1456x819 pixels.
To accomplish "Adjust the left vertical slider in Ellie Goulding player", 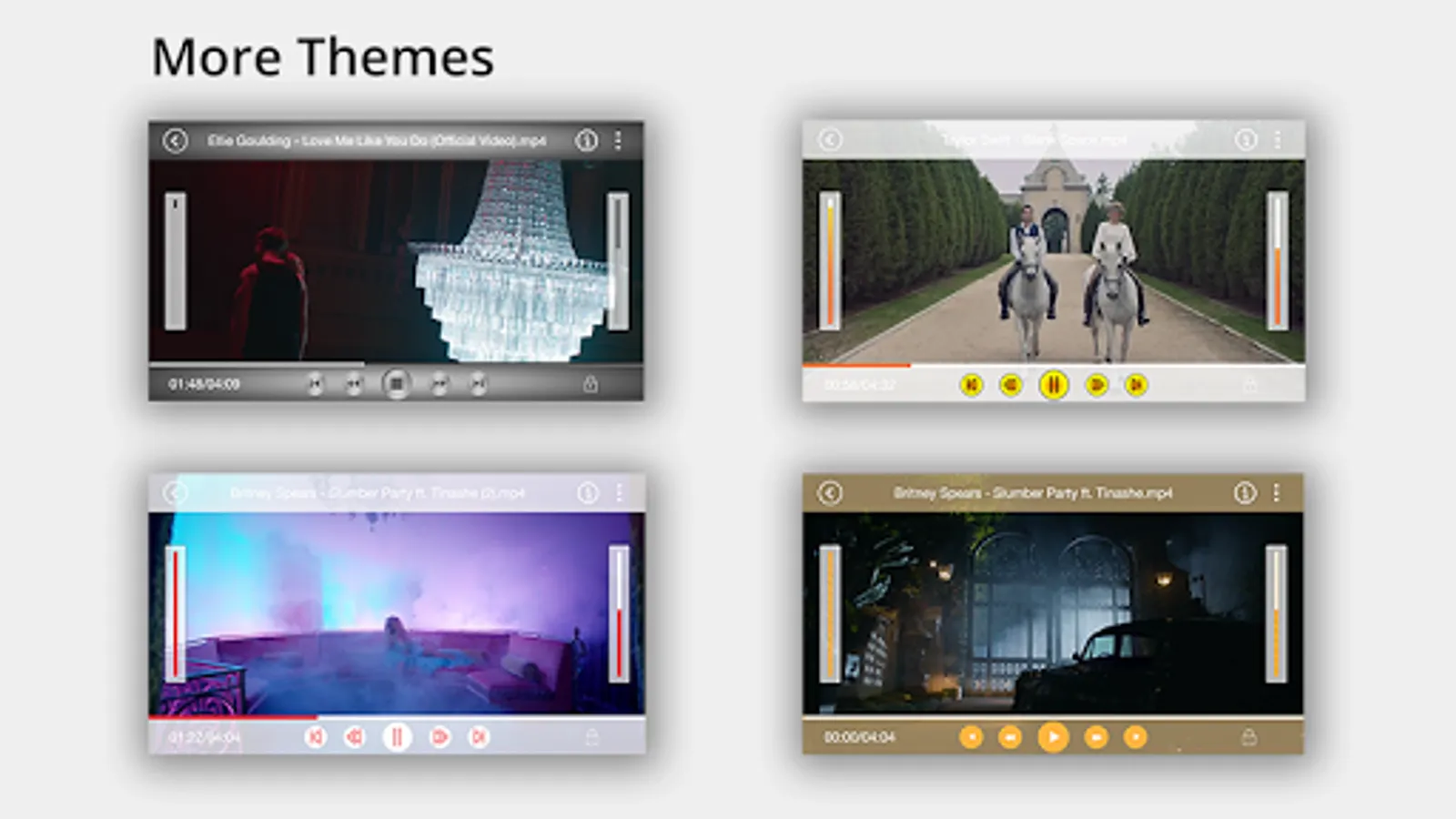I will (x=175, y=261).
